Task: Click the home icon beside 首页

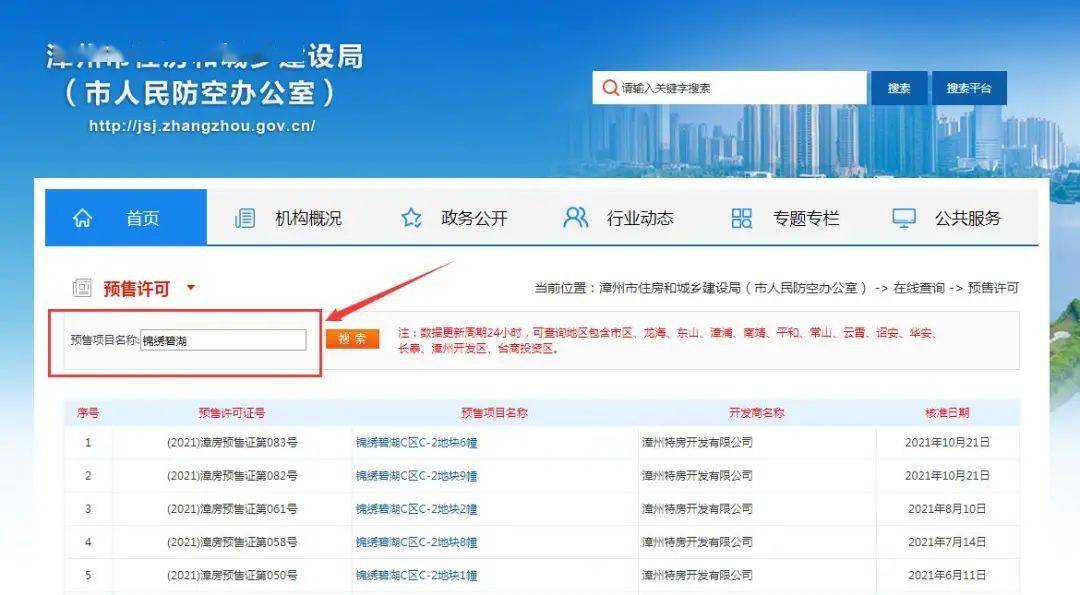Action: click(x=85, y=217)
